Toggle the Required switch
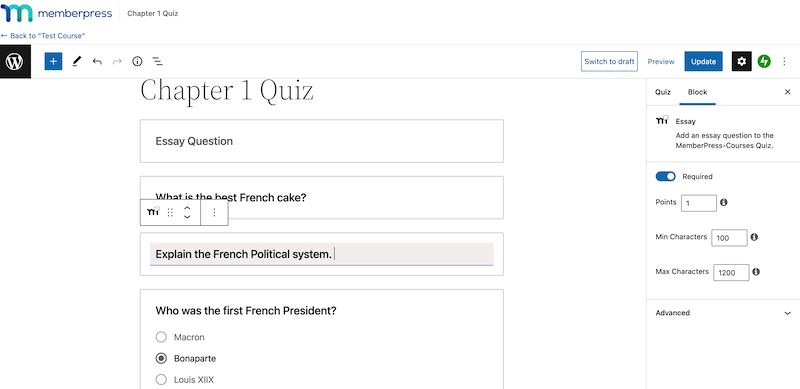The image size is (800, 389). [665, 176]
